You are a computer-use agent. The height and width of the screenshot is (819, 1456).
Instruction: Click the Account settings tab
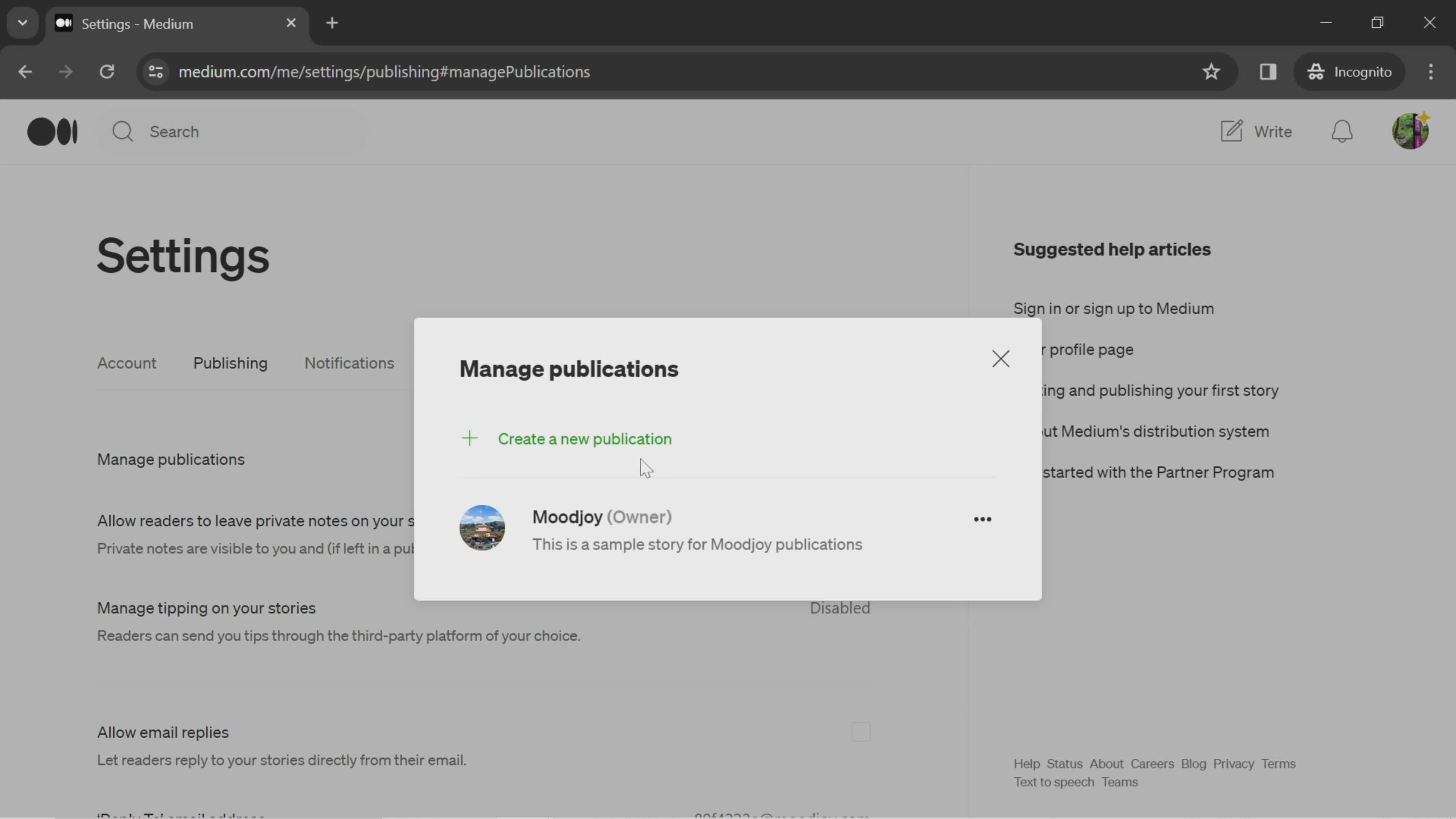126,363
